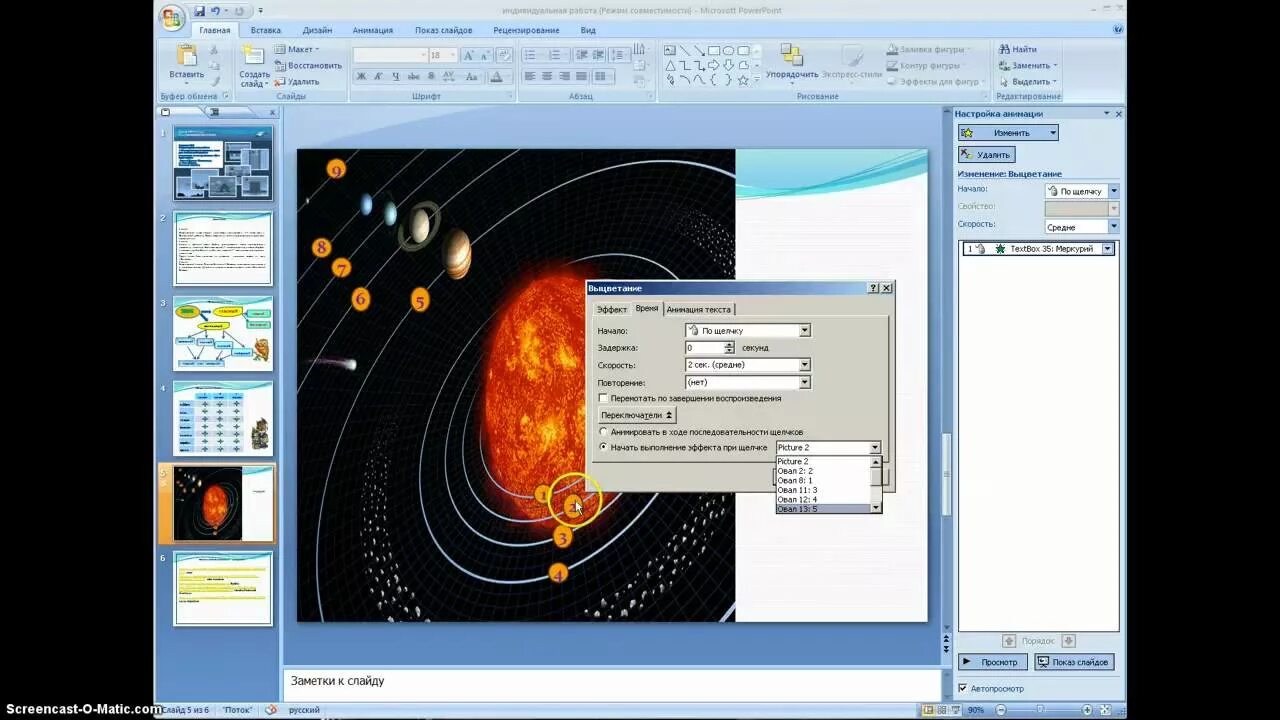
Task: Click the Удалить button in animation pane
Action: coord(987,155)
